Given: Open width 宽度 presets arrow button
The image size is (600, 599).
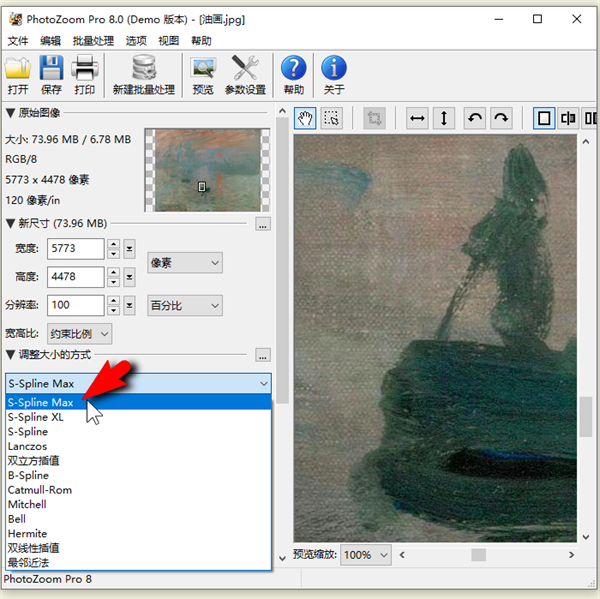Looking at the screenshot, I should tap(129, 249).
